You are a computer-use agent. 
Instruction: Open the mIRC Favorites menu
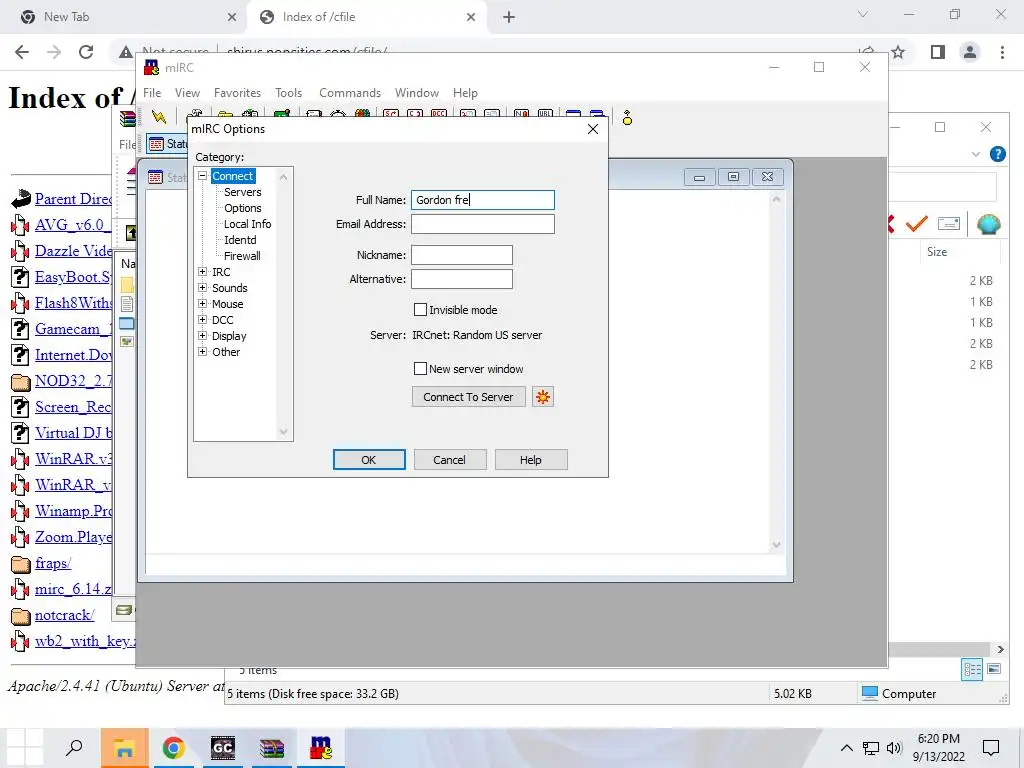[x=237, y=93]
